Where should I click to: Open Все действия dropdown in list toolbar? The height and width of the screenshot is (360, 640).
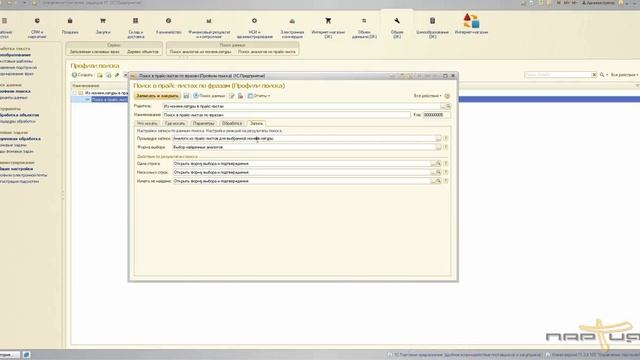pos(624,75)
